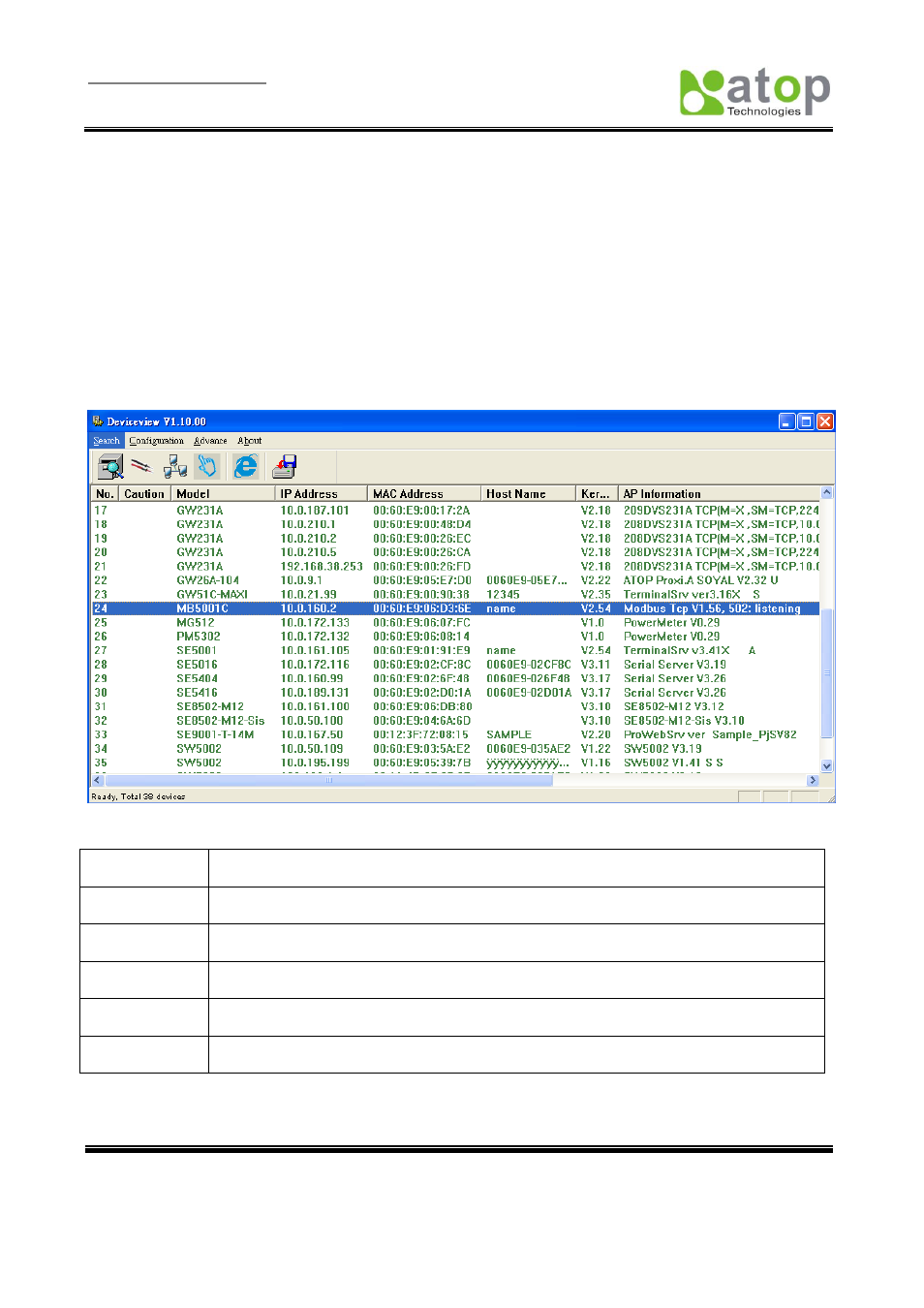Viewport: 924px width, 1308px height.
Task: Sort by IP Address column header
Action: click(x=322, y=494)
